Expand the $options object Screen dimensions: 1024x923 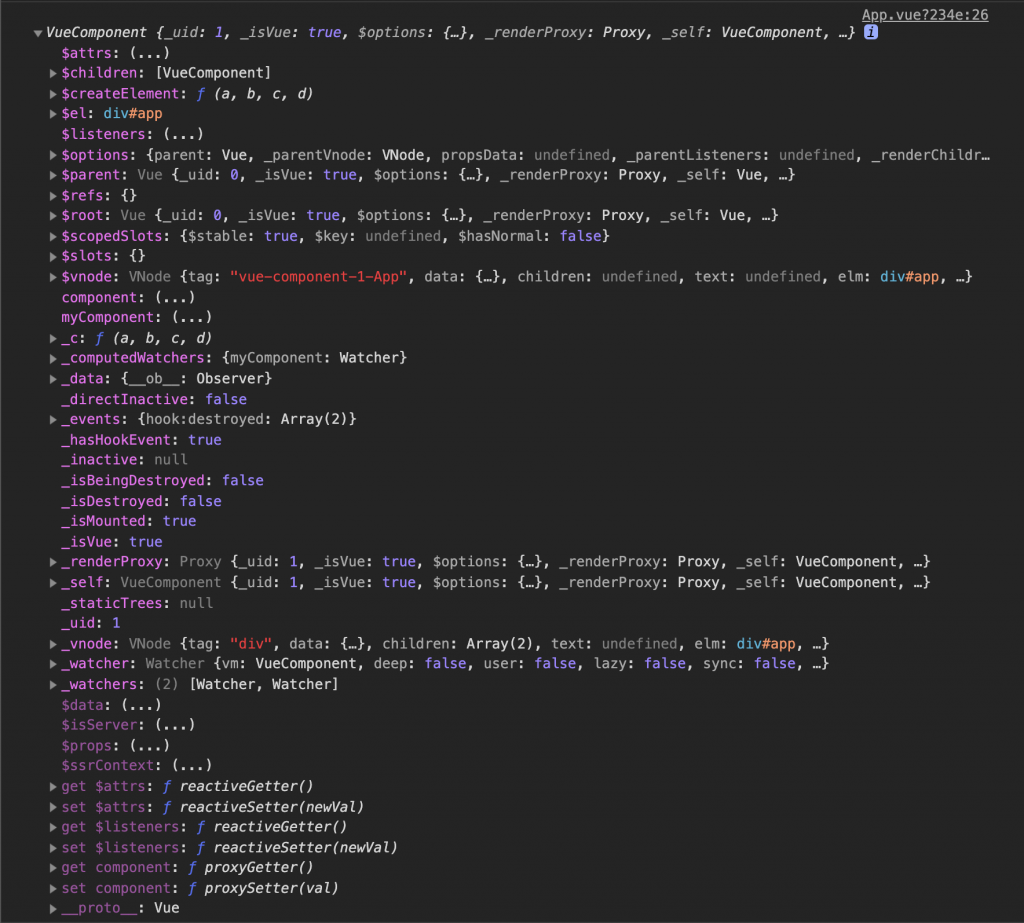[x=53, y=155]
